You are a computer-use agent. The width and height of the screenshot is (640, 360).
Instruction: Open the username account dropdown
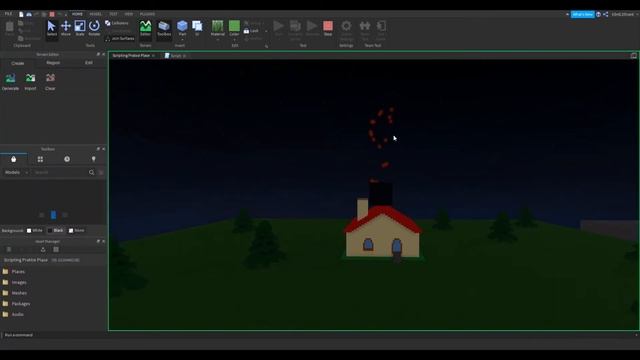(x=624, y=14)
